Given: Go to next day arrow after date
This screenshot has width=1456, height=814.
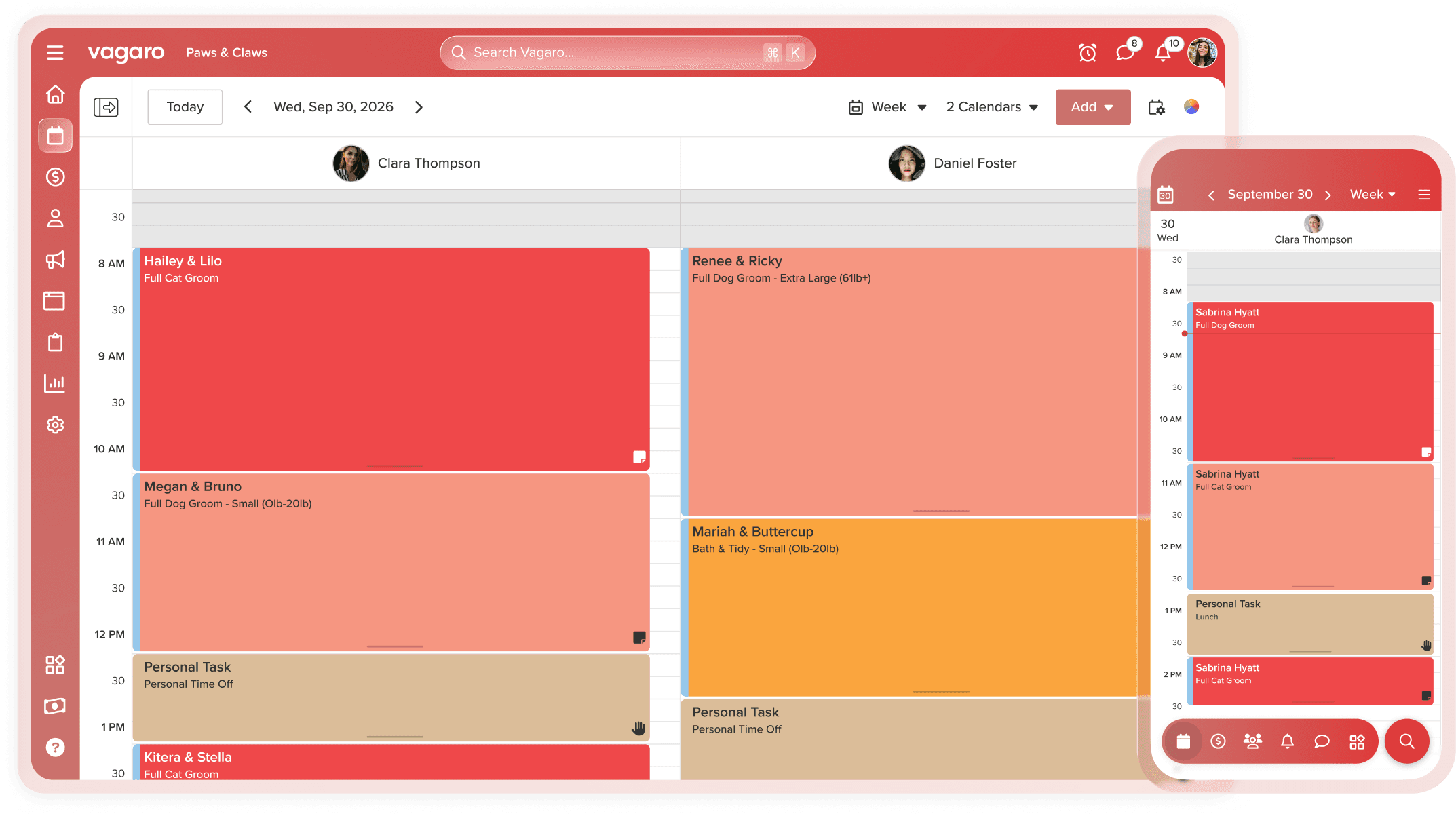Looking at the screenshot, I should (419, 107).
